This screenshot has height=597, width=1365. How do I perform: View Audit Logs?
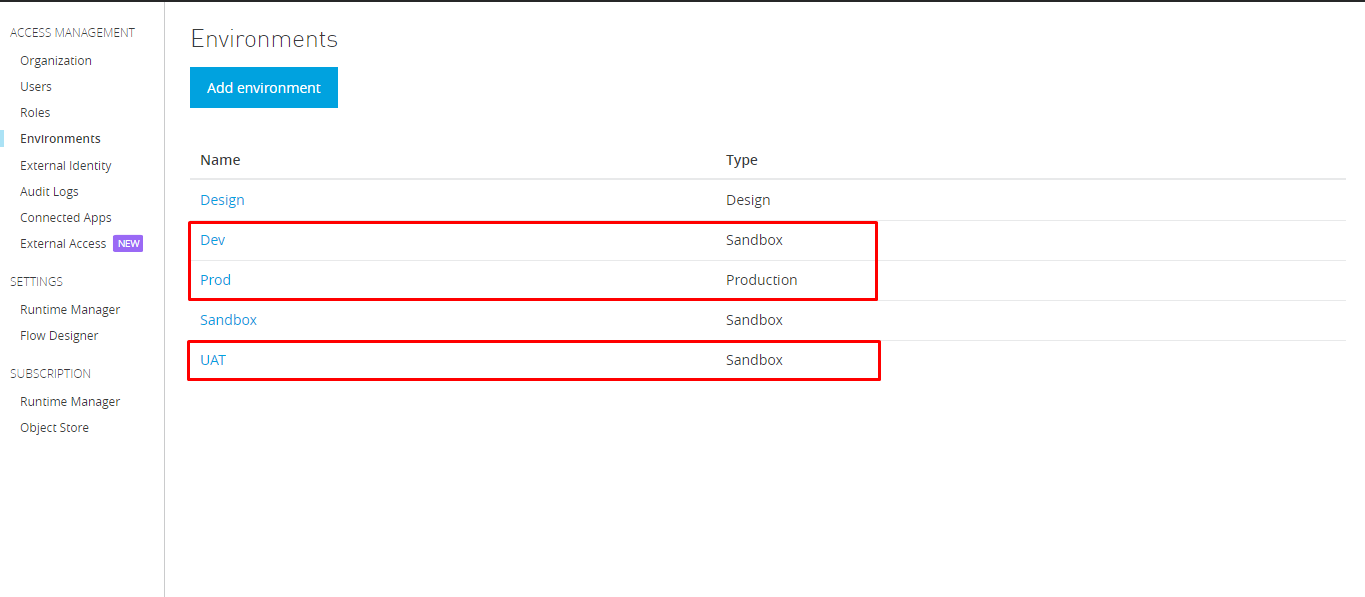click(49, 192)
